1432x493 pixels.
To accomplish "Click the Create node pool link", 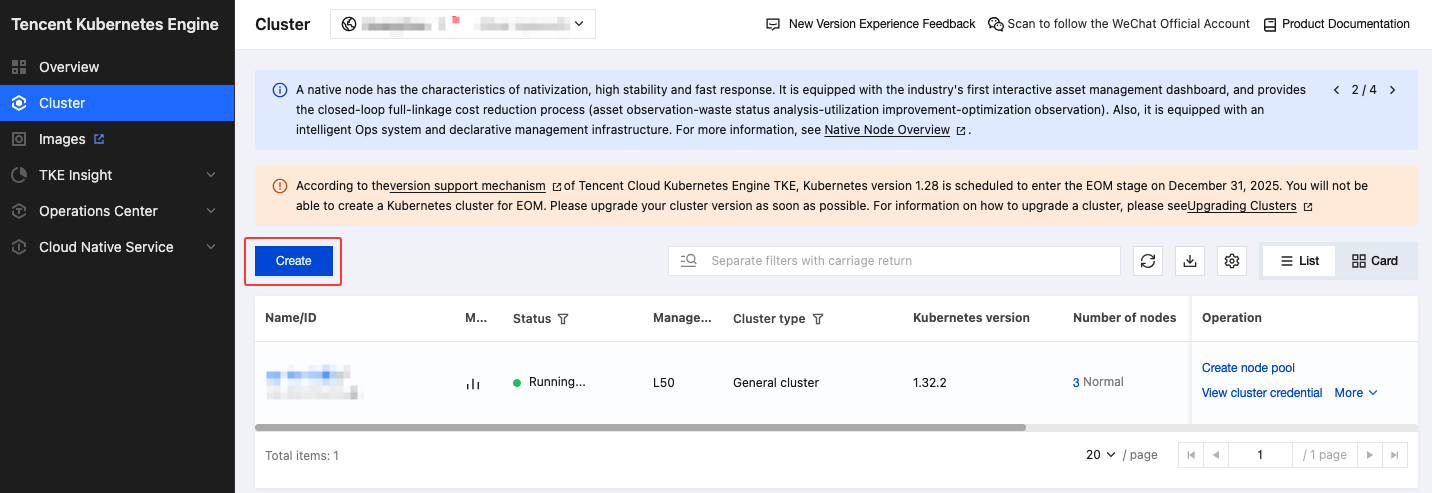I will 1248,368.
